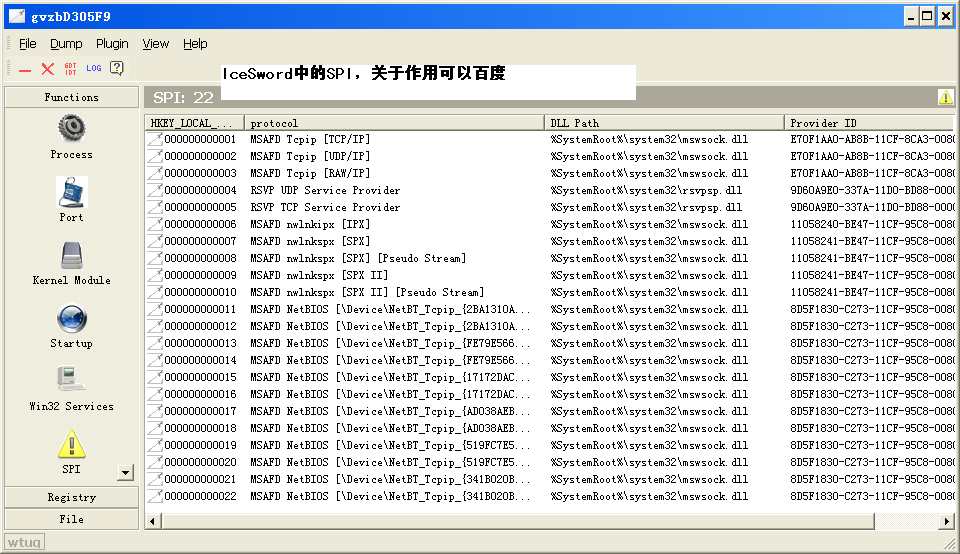The width and height of the screenshot is (960, 554).
Task: Click the application icon in title bar
Action: [x=17, y=16]
